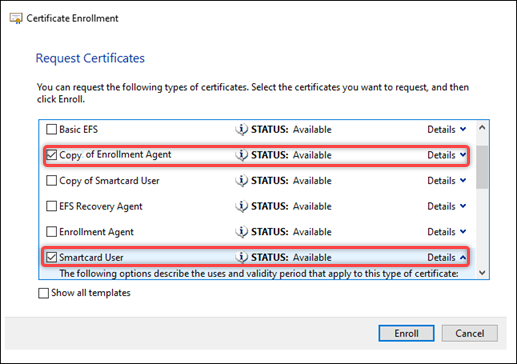Click the scroll down arrow of certificate list
Screen dimensions: 517x364
click(x=482, y=273)
